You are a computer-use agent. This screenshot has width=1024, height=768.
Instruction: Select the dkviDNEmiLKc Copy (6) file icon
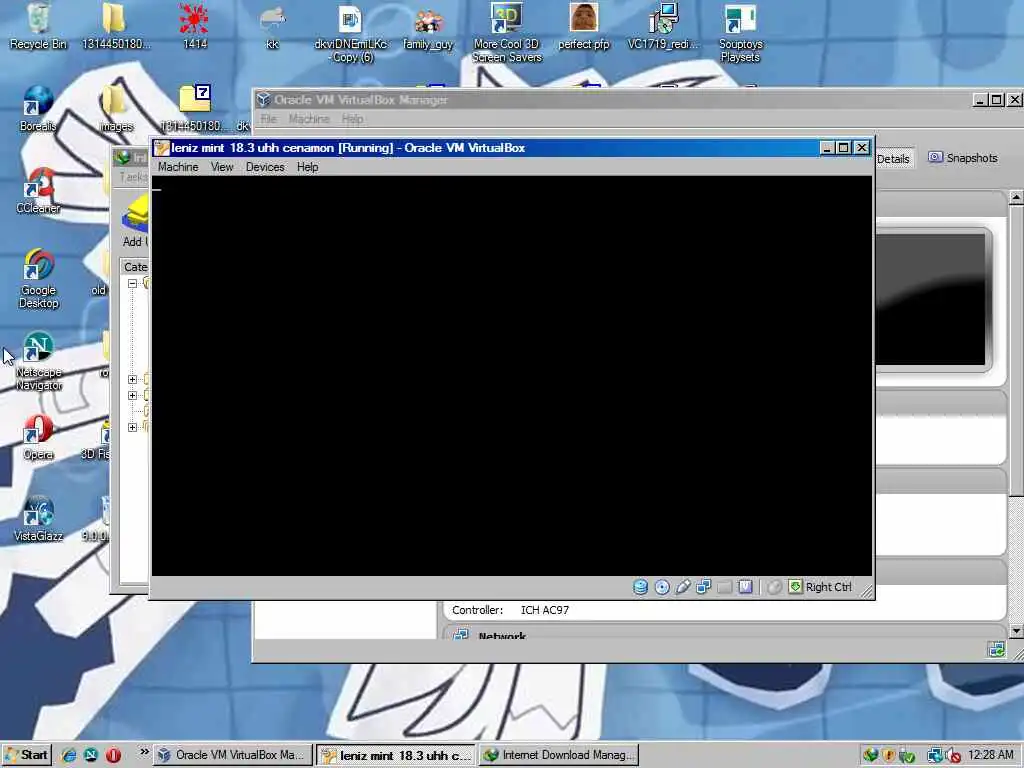351,33
